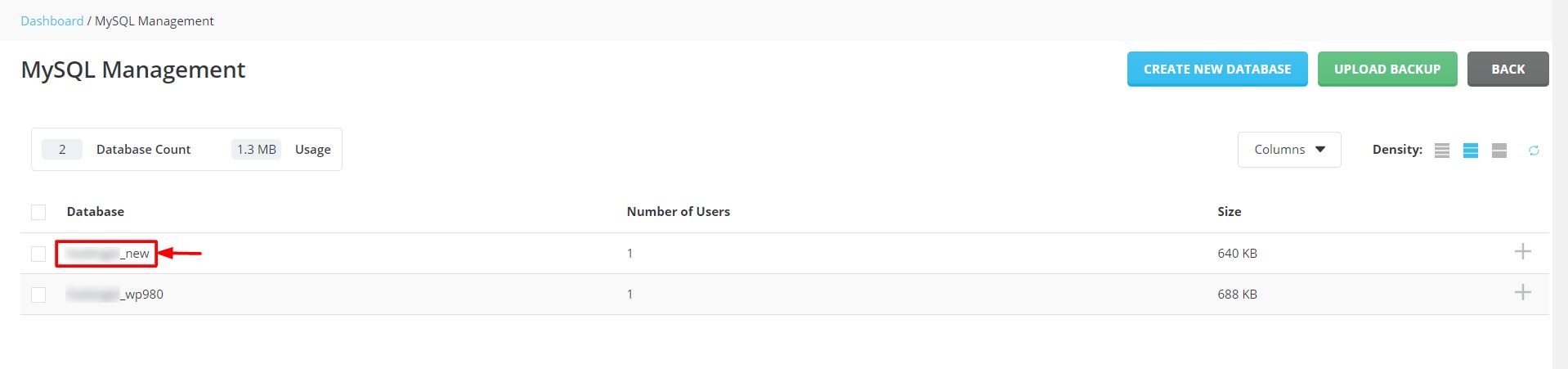Open the Columns dropdown

1289,150
